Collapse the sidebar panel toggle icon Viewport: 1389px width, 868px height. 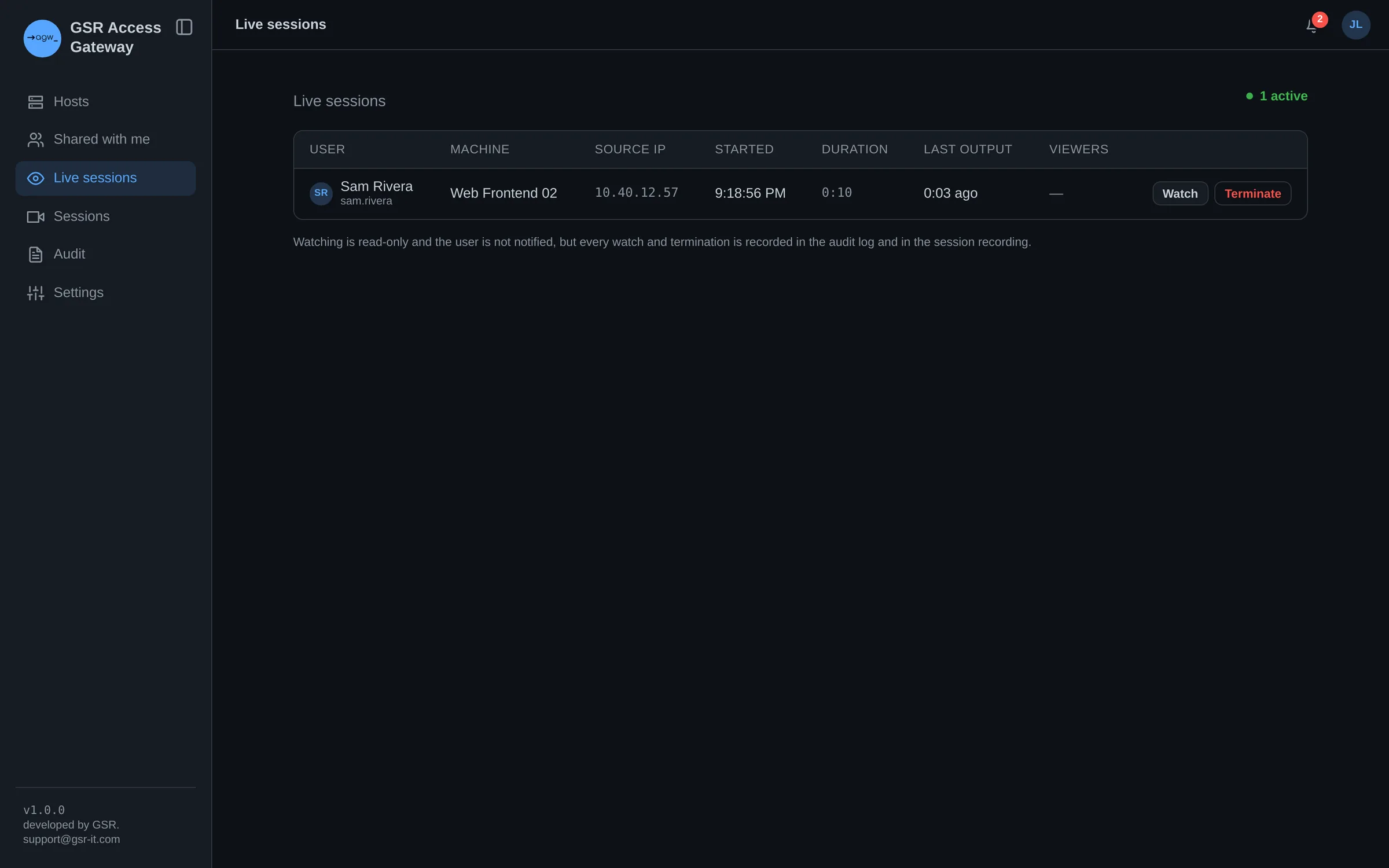184,27
